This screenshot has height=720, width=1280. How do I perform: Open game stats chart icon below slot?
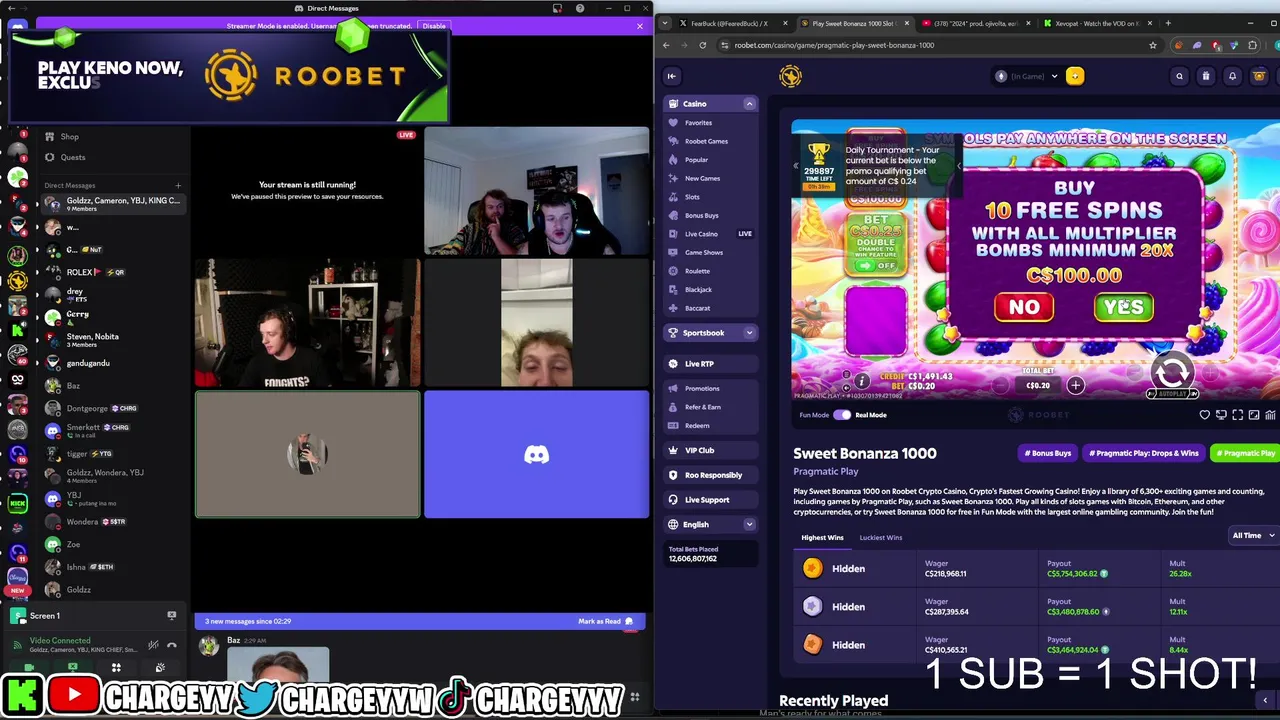point(1270,415)
